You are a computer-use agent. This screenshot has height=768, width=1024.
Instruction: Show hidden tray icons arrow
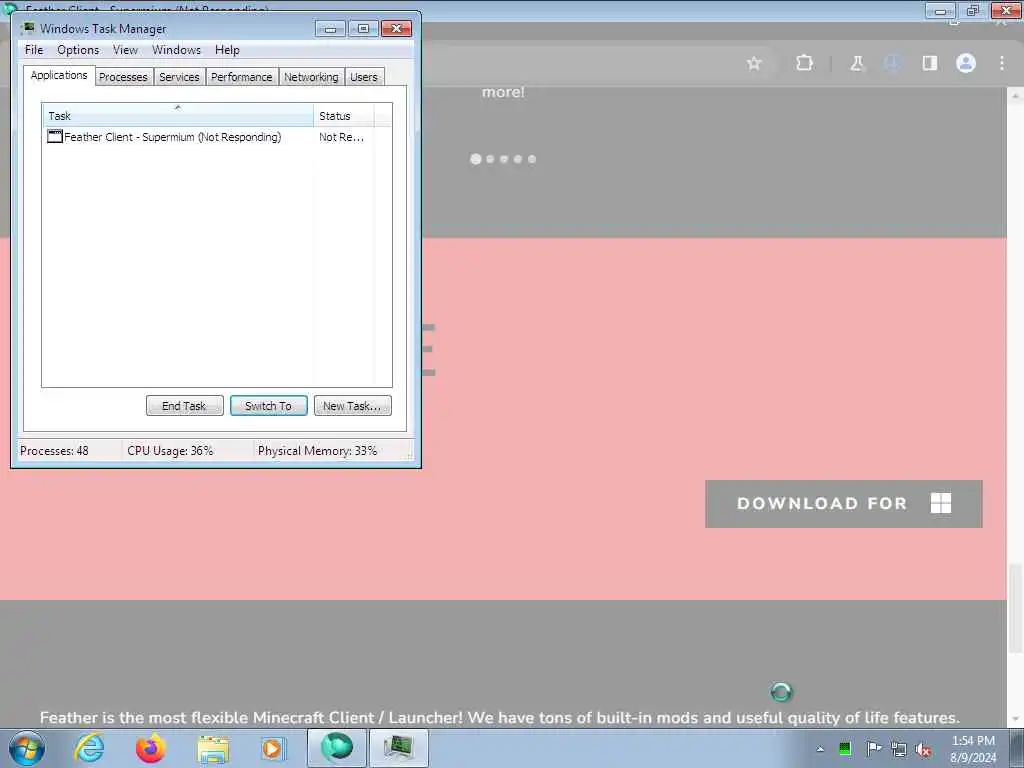(x=820, y=749)
